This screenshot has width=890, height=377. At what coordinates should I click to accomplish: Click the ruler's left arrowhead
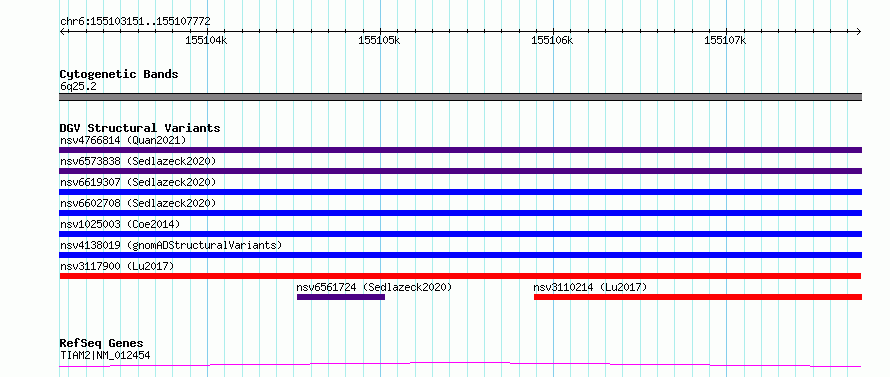tap(62, 31)
